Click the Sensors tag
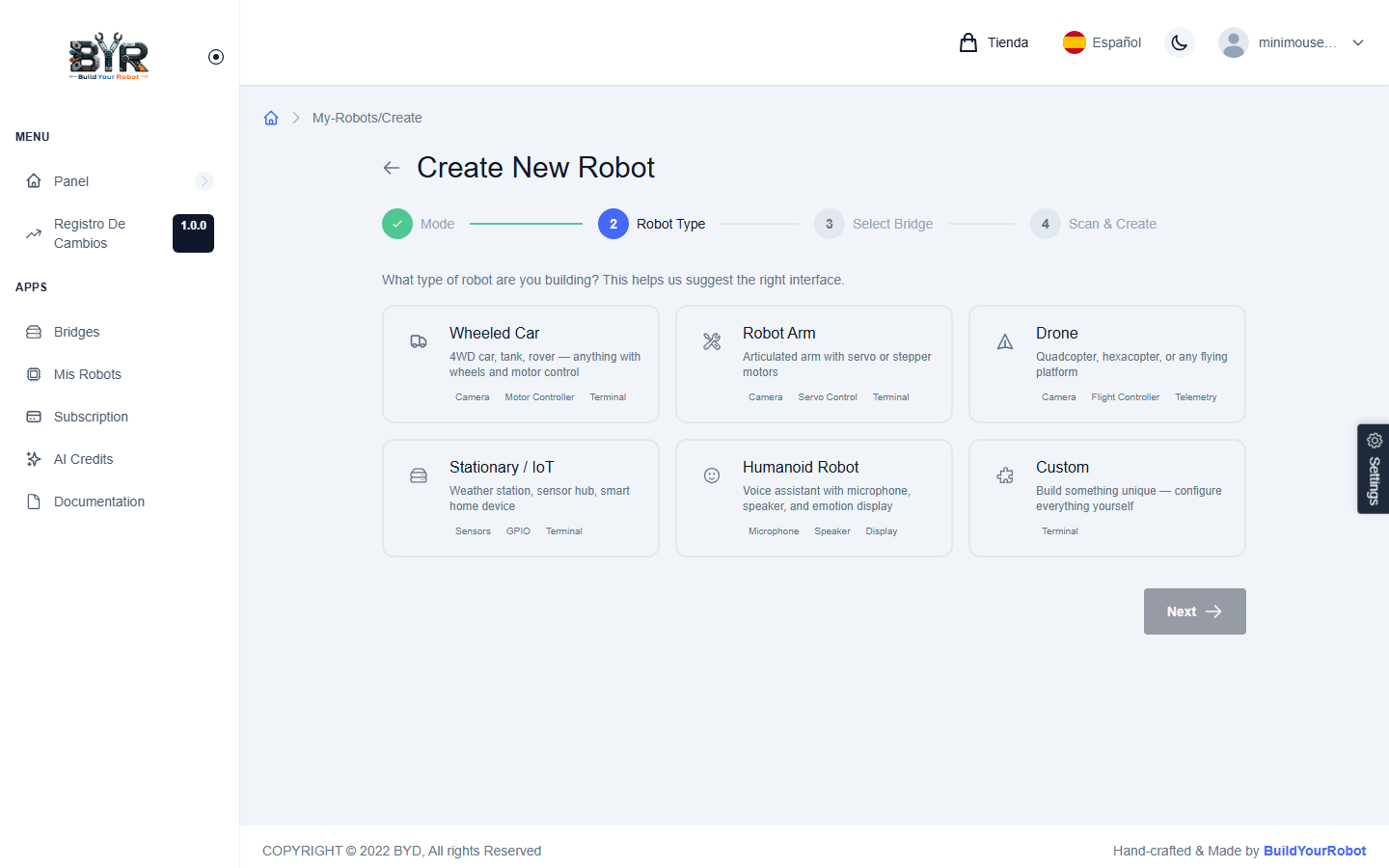 [473, 531]
